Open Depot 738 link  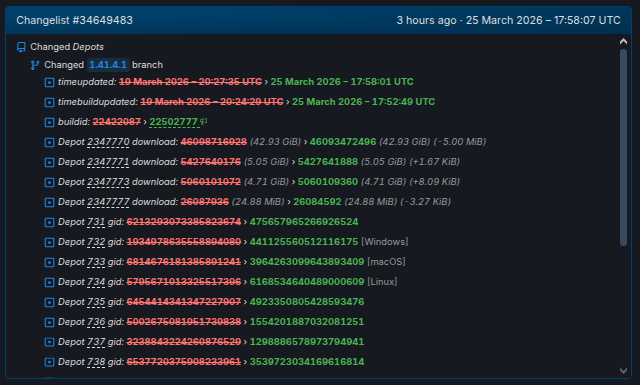tap(96, 362)
